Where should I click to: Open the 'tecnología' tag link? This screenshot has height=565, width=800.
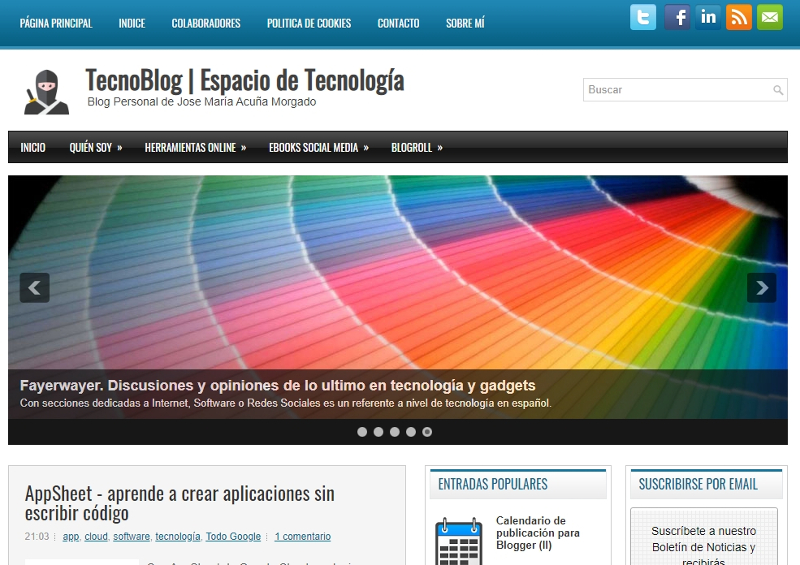click(x=178, y=536)
